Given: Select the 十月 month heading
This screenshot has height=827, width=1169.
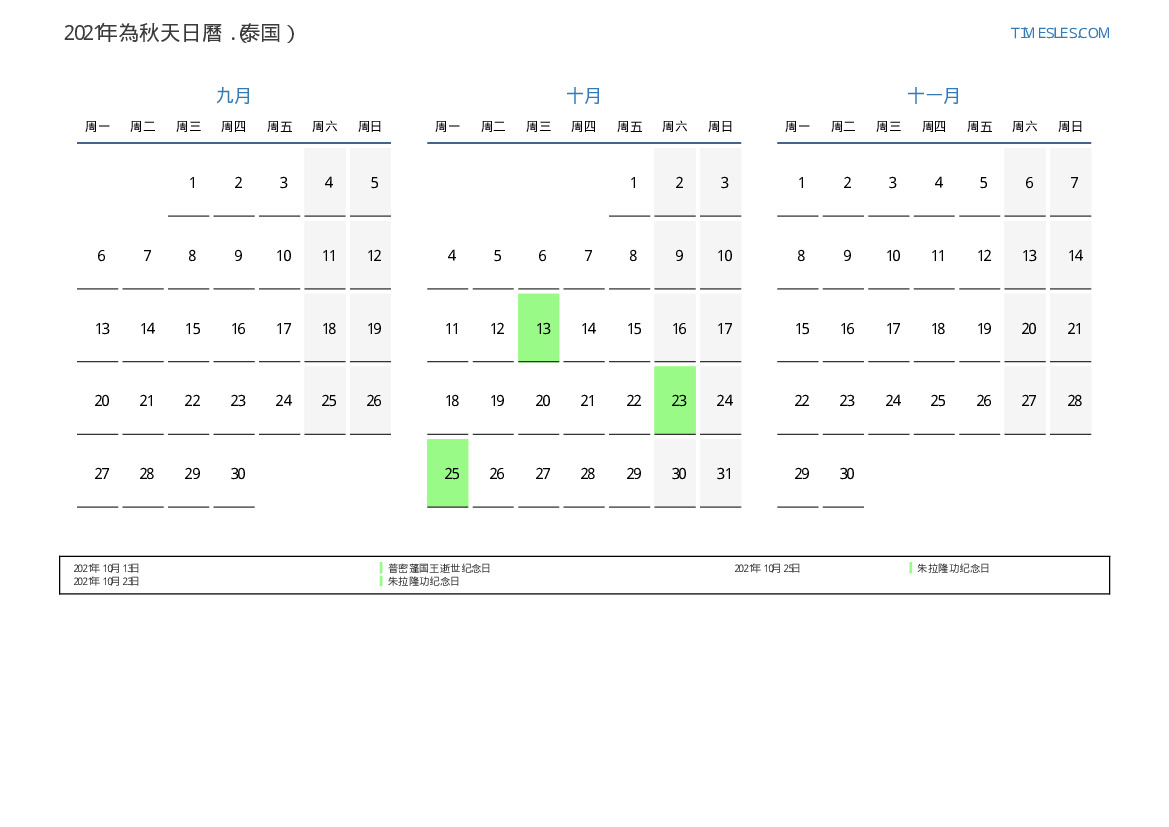Looking at the screenshot, I should click(x=584, y=96).
